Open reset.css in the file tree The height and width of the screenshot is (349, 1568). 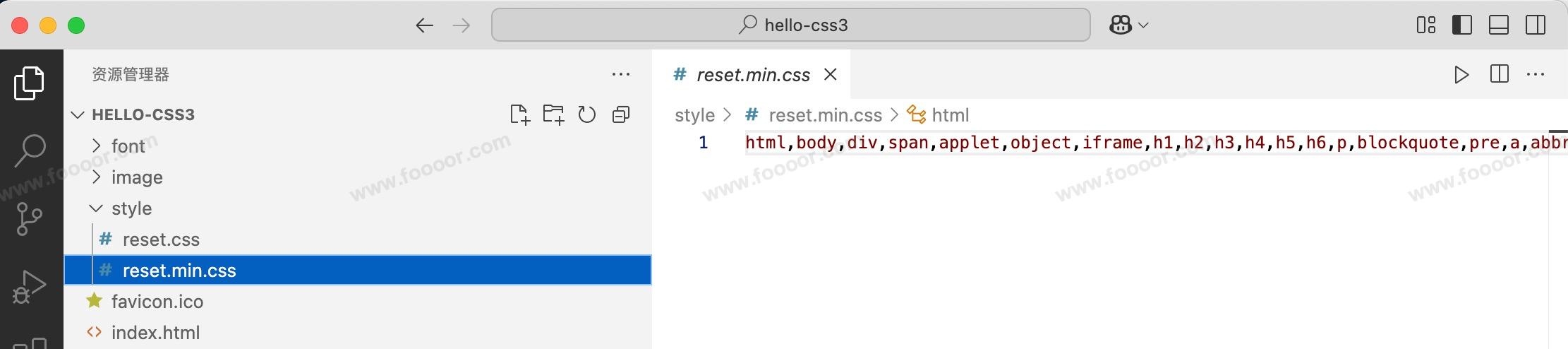point(161,239)
